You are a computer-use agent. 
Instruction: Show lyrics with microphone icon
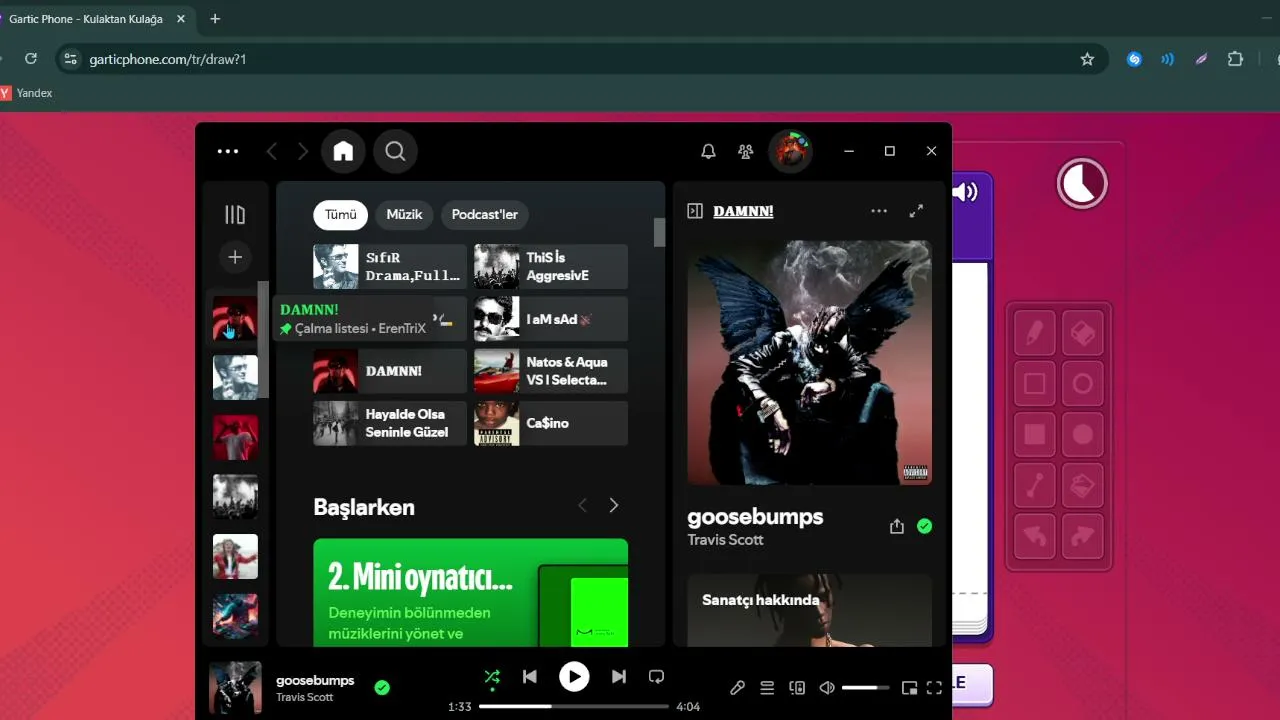[737, 688]
